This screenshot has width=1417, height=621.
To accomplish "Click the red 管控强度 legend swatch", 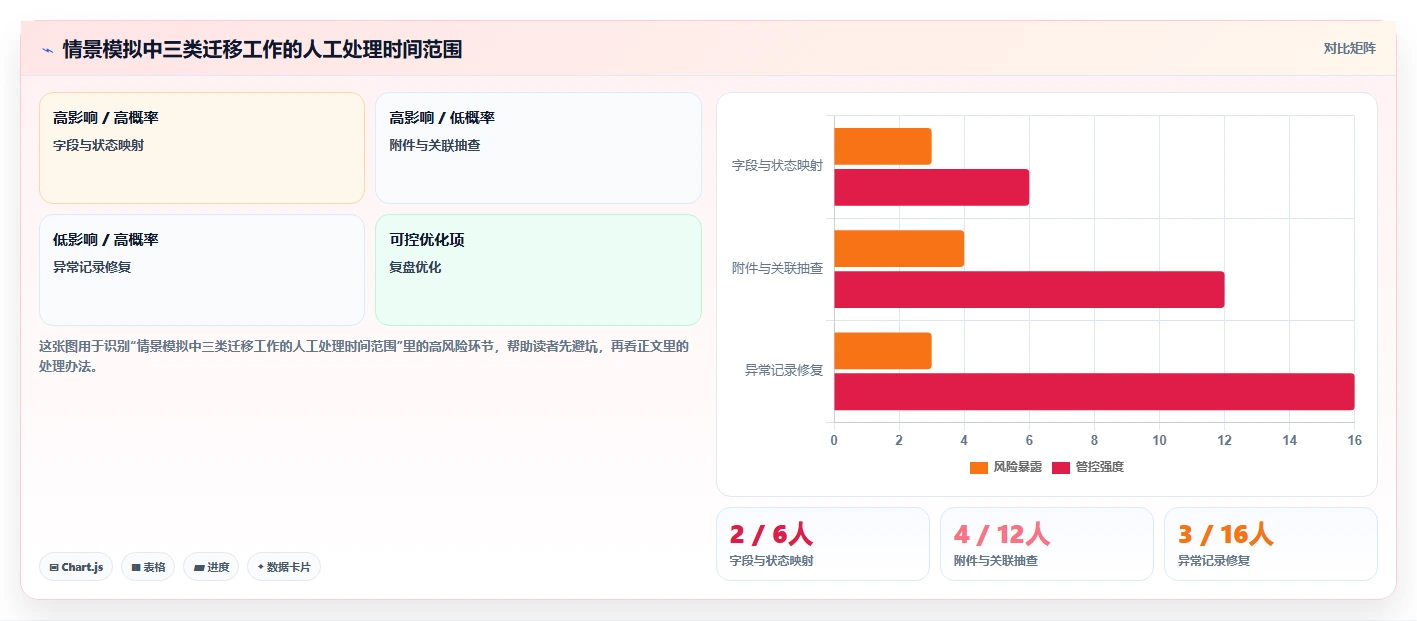I will click(x=1061, y=467).
